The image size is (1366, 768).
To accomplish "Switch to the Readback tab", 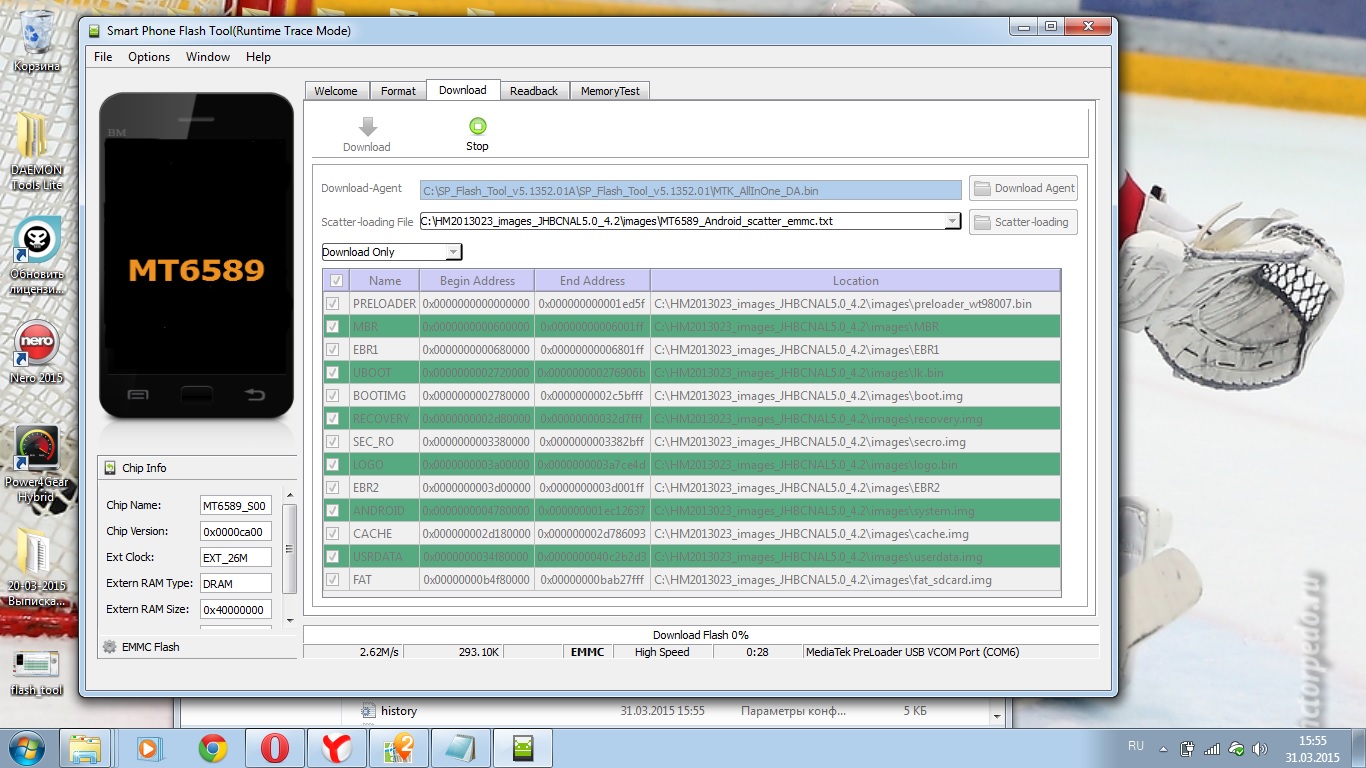I will tap(533, 91).
